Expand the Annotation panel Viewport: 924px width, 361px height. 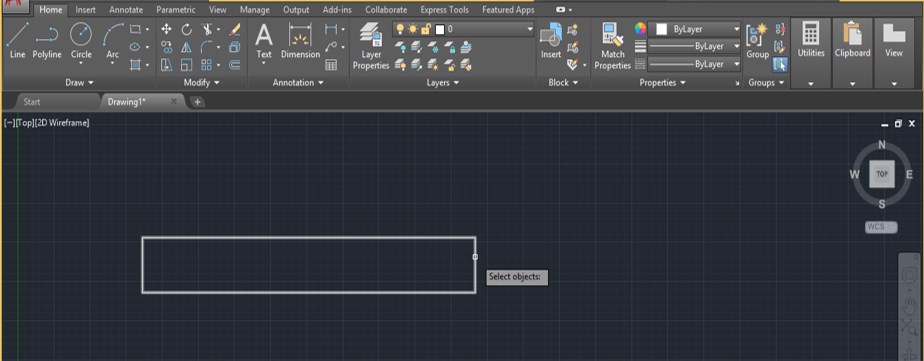click(298, 83)
